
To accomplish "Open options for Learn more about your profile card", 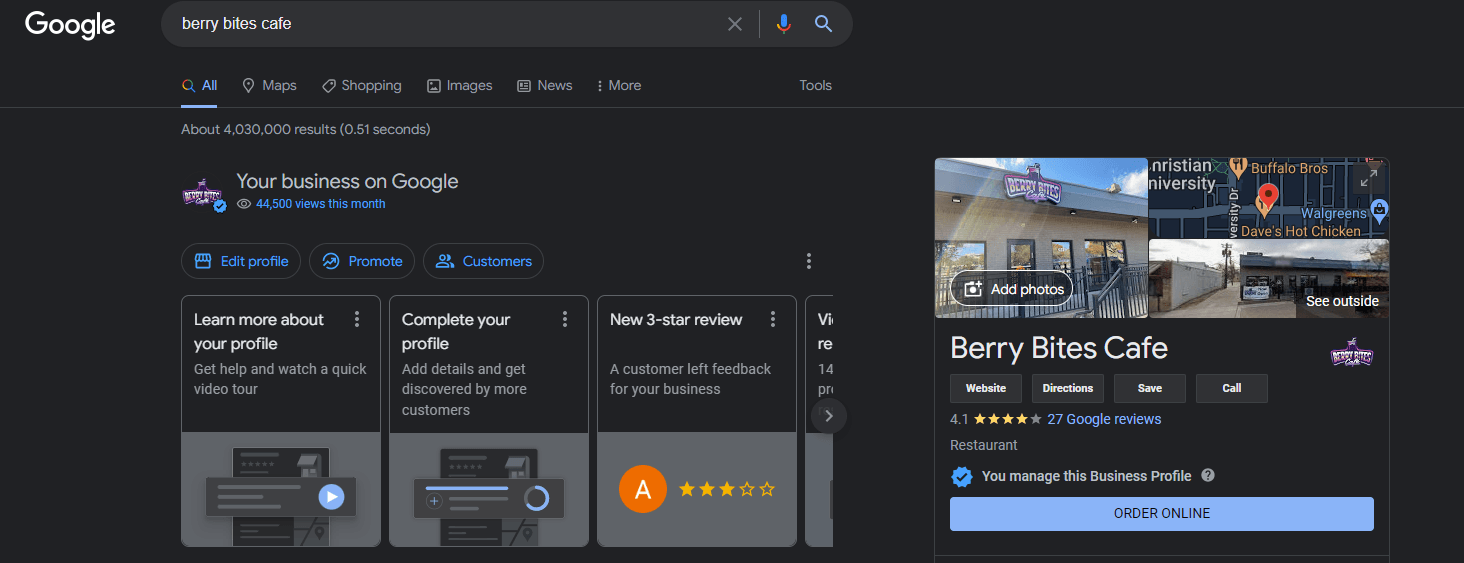I will coord(357,319).
